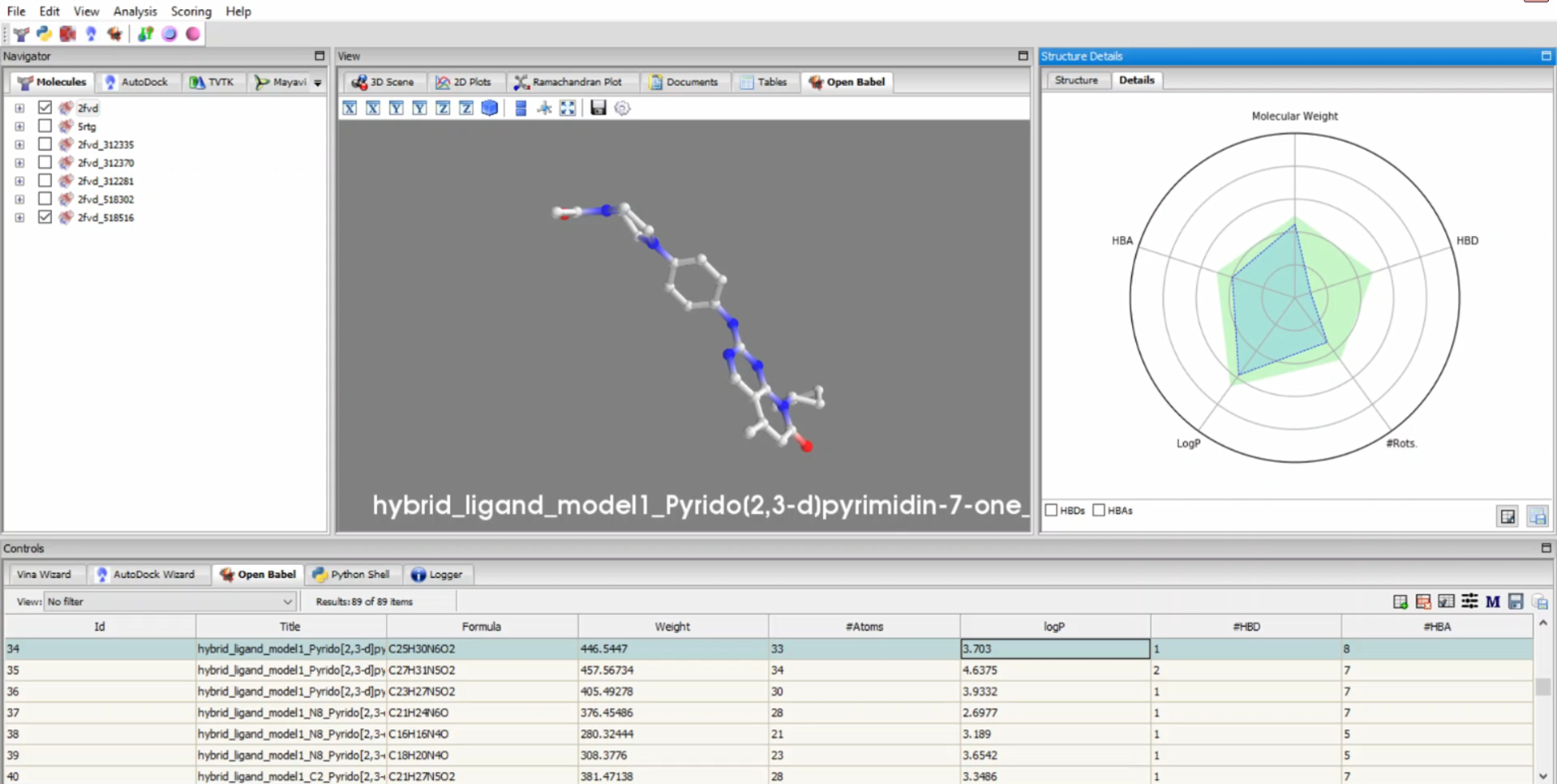
Task: Sort table by Weight column header
Action: (672, 627)
